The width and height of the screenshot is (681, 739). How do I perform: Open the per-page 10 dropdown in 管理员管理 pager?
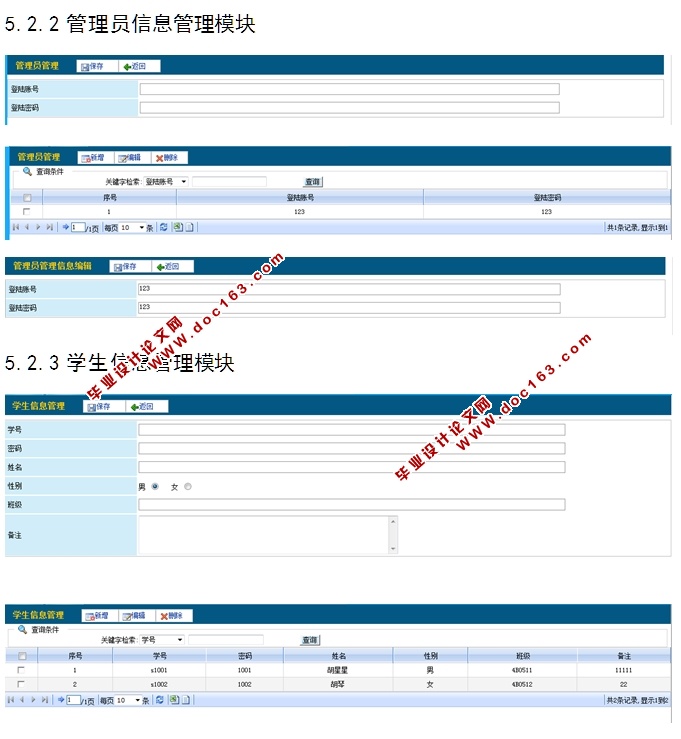tap(132, 228)
